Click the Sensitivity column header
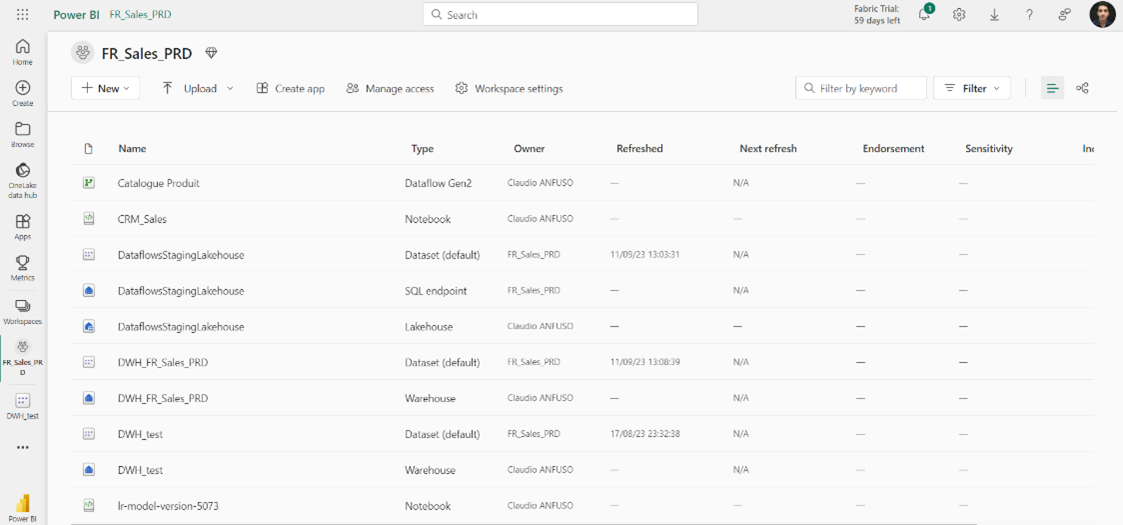 coord(988,148)
